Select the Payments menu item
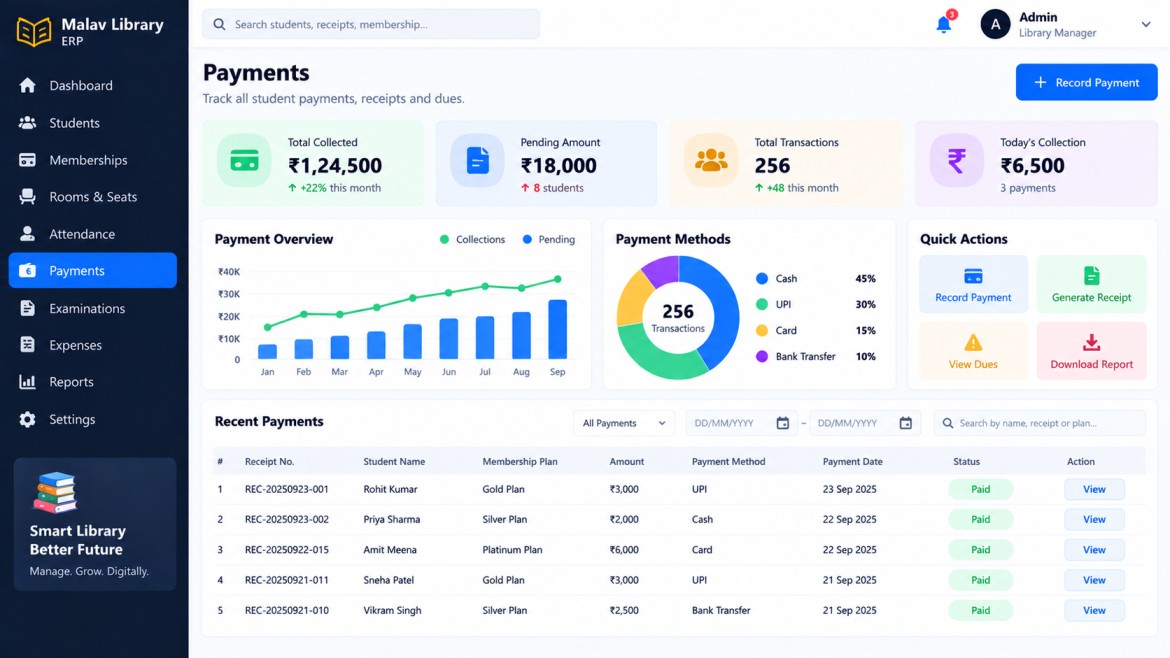The width and height of the screenshot is (1170, 658). tap(93, 270)
